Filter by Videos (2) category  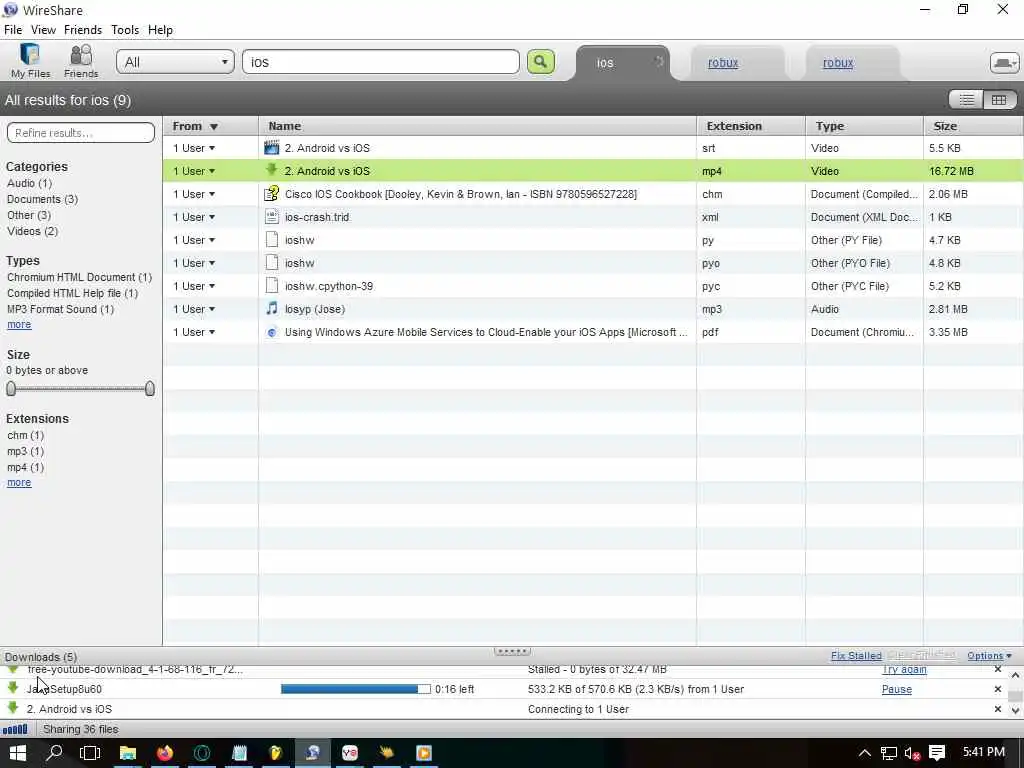click(33, 231)
